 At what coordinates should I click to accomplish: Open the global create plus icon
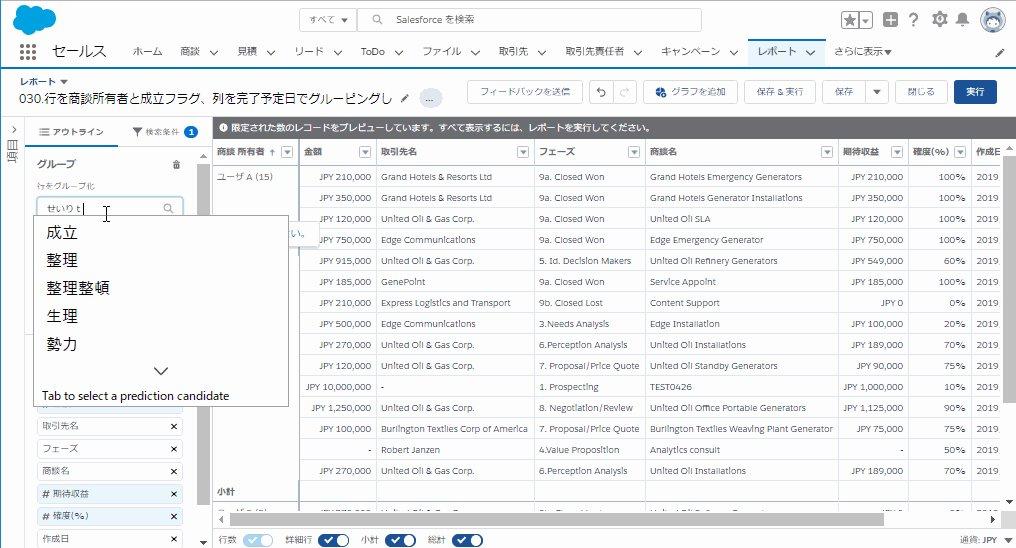point(890,19)
